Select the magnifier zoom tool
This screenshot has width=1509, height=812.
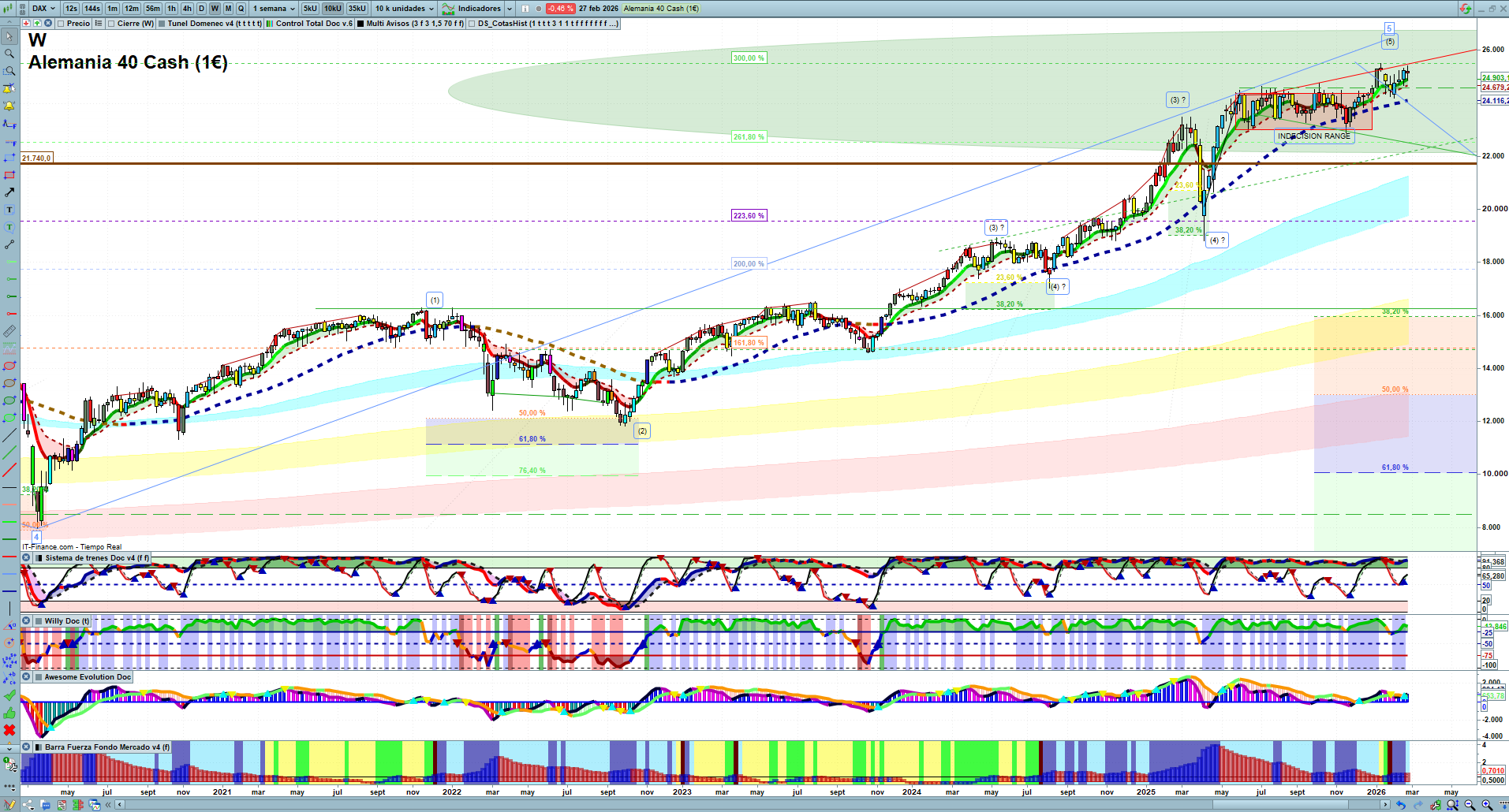(9, 54)
